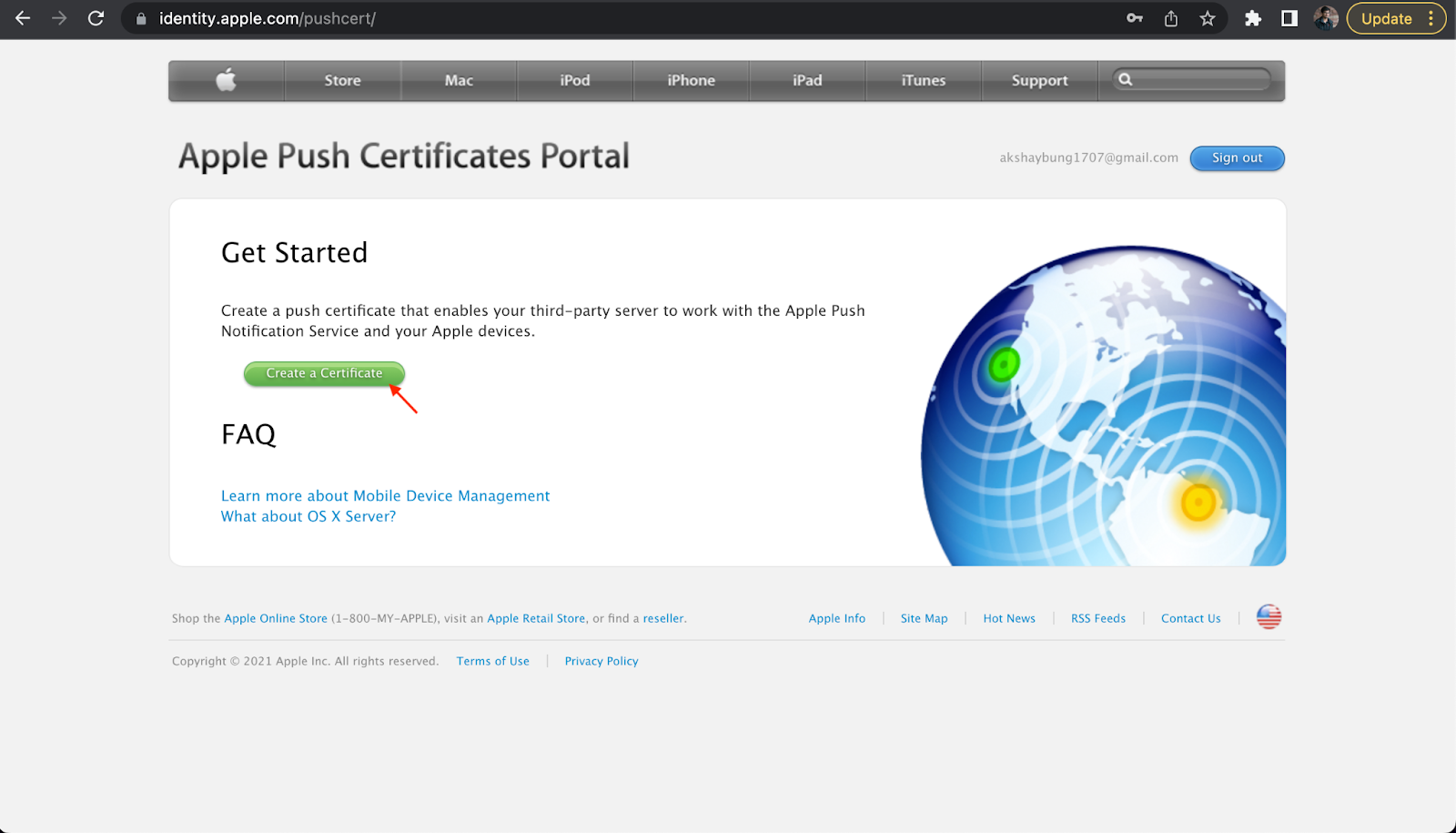Click the padlock site info icon
Image resolution: width=1456 pixels, height=833 pixels.
[141, 18]
